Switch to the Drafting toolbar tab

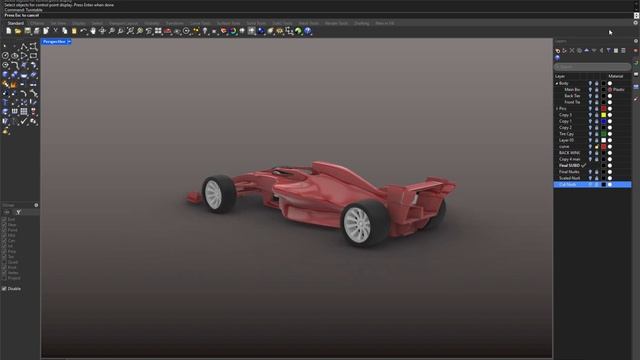[x=362, y=23]
